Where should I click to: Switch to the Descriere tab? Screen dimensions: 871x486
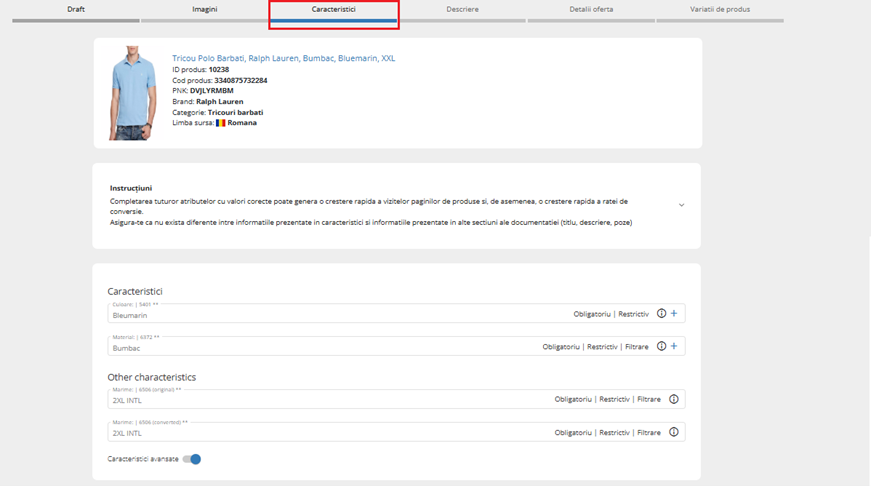[x=462, y=10]
